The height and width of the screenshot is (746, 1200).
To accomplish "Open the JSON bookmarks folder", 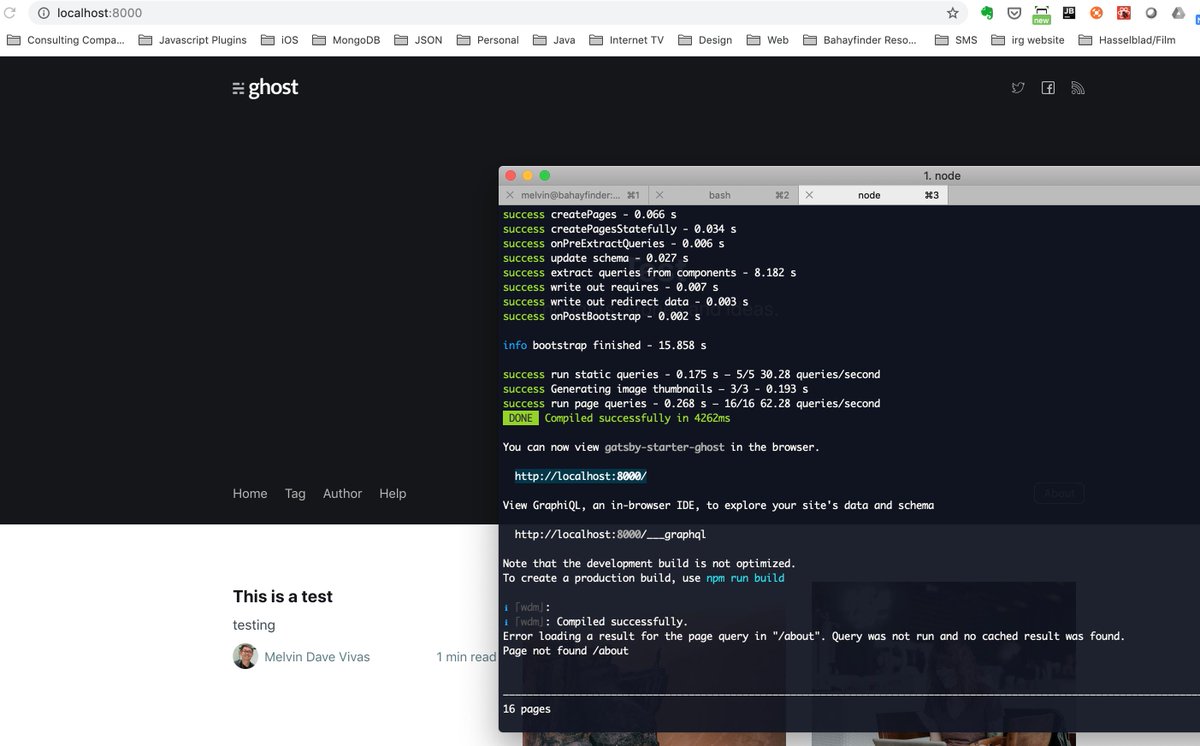I will click(418, 40).
